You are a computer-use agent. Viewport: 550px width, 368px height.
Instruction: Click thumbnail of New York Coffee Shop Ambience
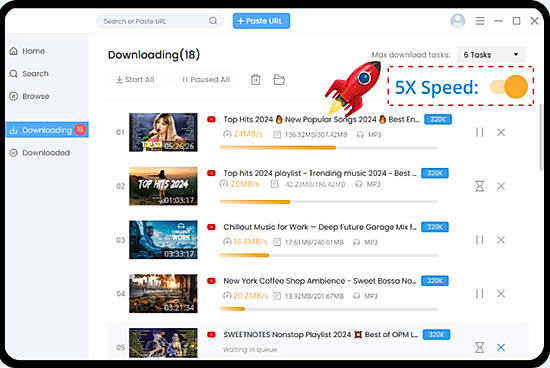tap(163, 294)
